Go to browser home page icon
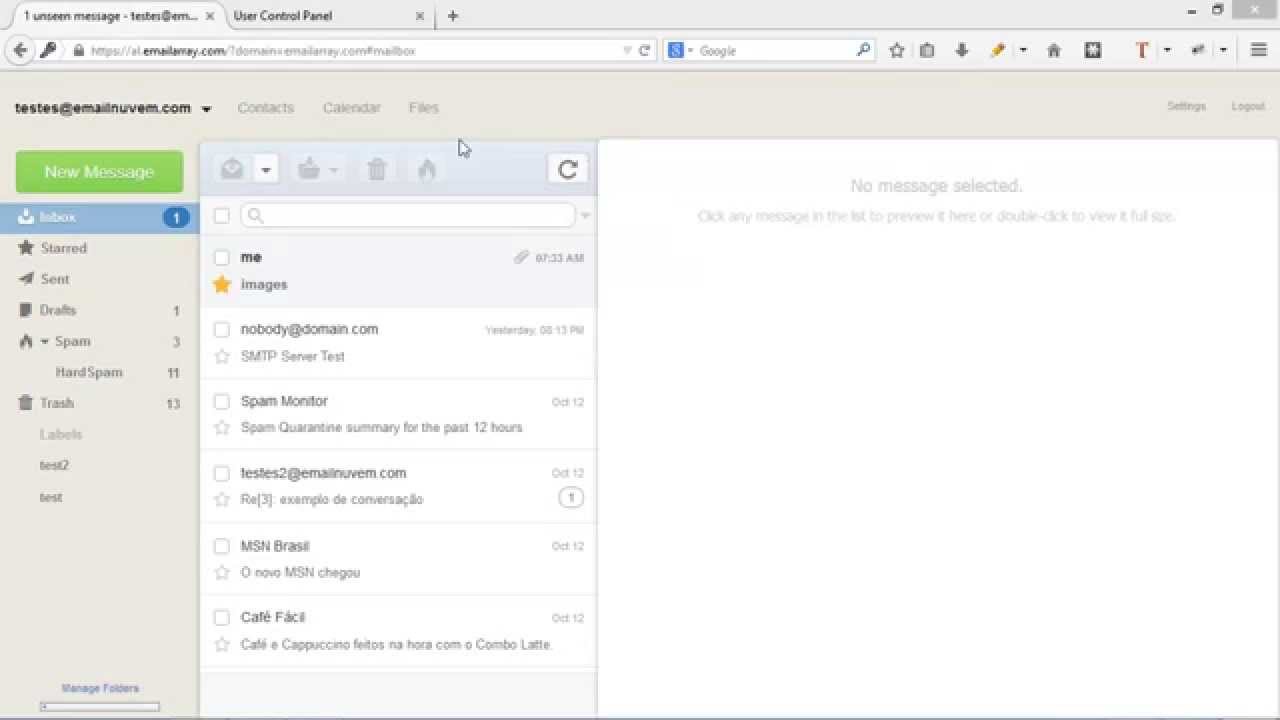The image size is (1280, 720). click(1054, 50)
